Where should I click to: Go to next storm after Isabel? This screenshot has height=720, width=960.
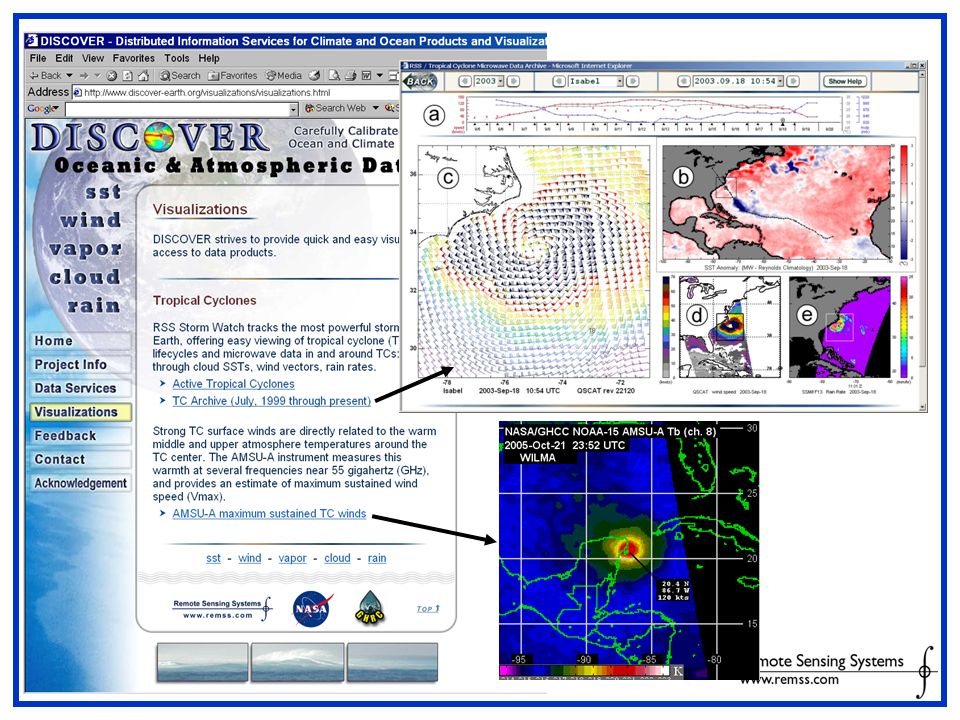tap(632, 81)
